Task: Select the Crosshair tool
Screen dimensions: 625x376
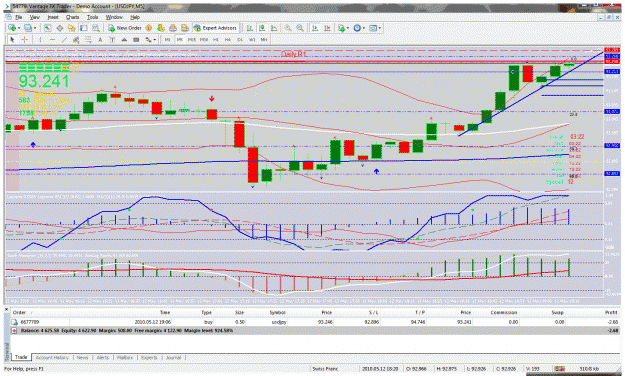Action: tap(24, 39)
